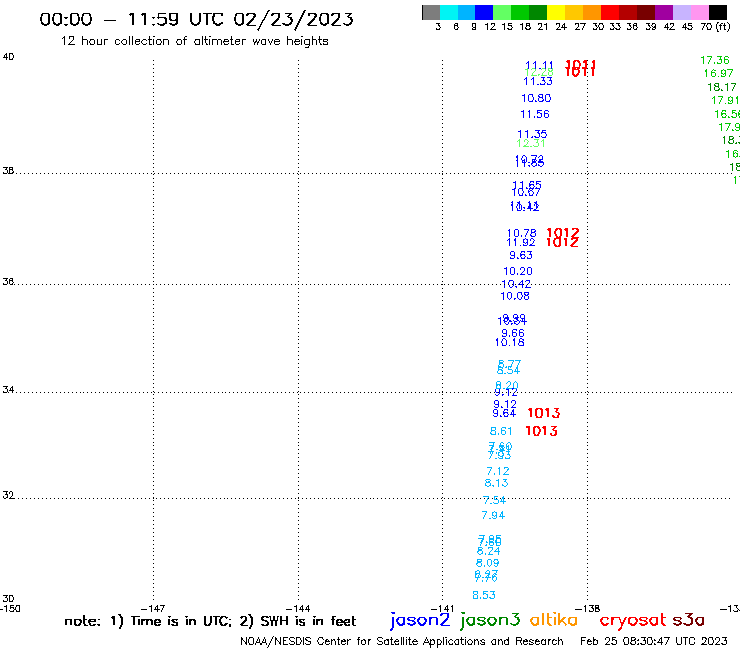
Task: Click the jason3 satellite legend label
Action: tap(490, 620)
